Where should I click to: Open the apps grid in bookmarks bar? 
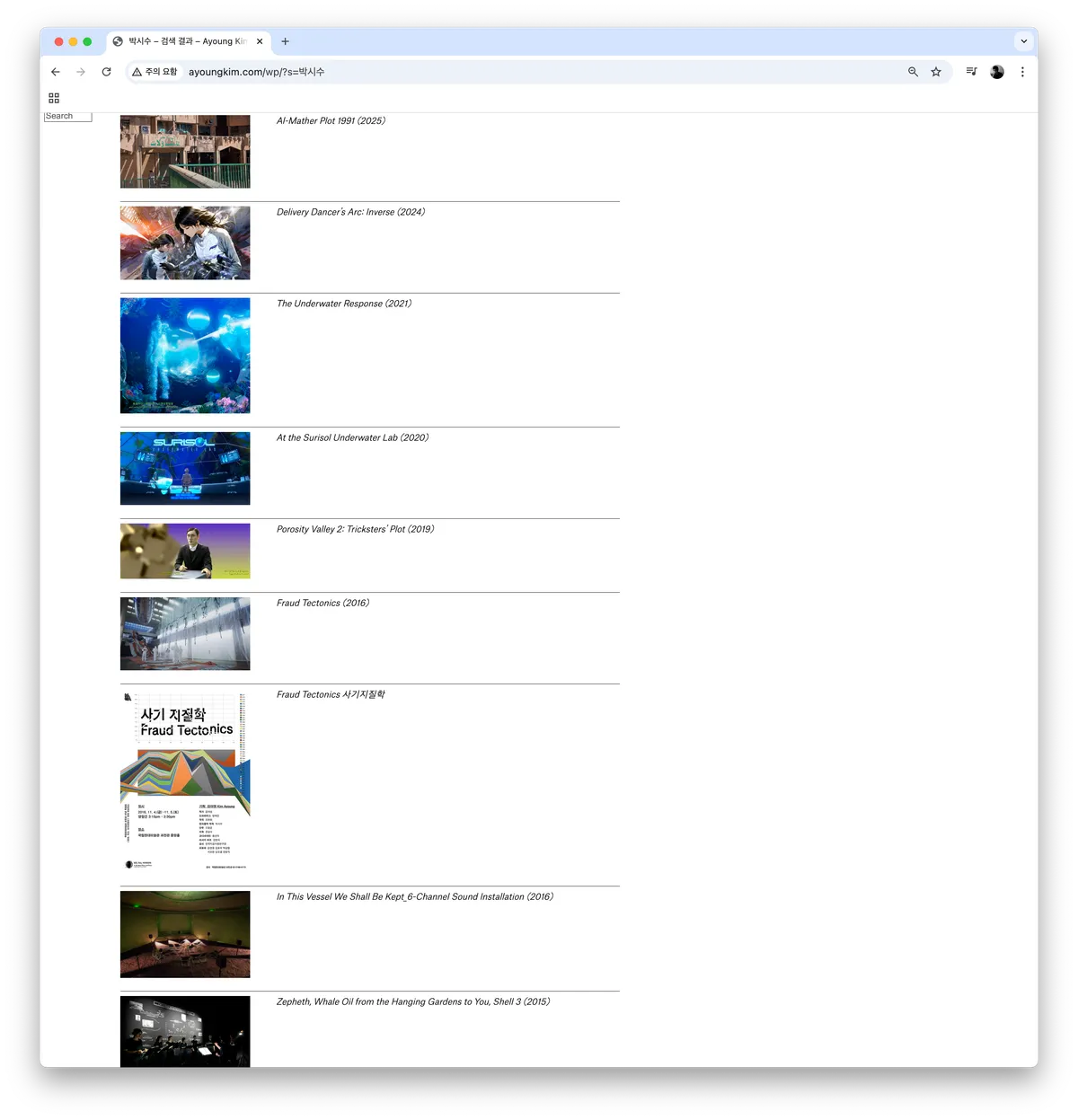click(x=54, y=98)
